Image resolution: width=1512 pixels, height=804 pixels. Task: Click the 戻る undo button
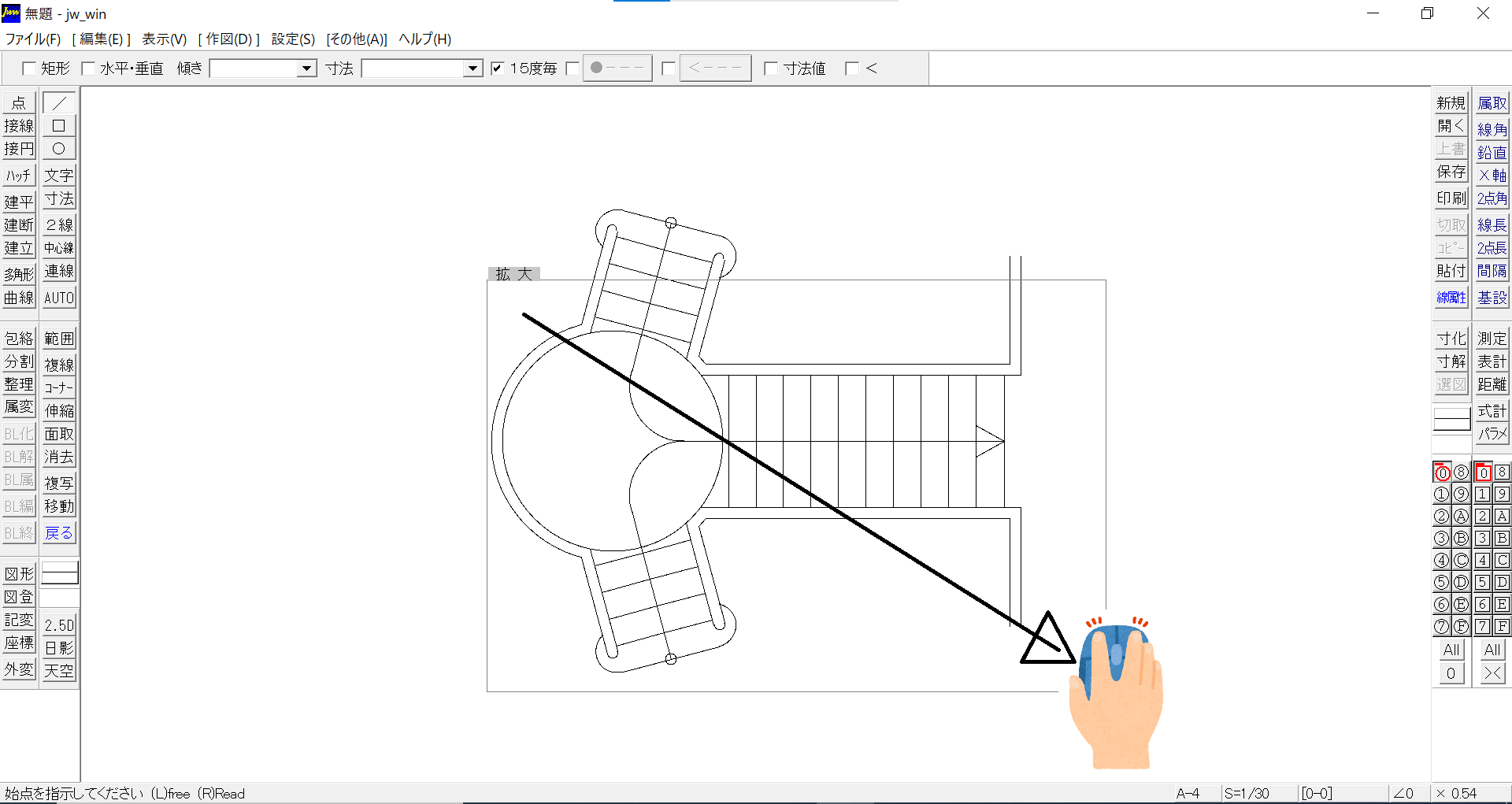pyautogui.click(x=59, y=533)
